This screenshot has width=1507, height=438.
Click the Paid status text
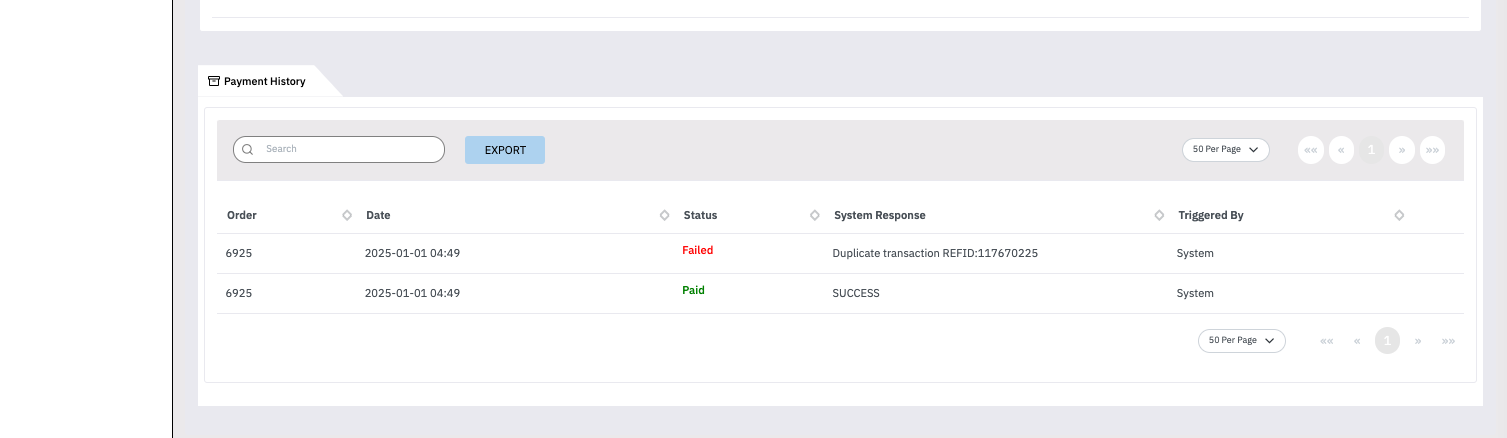(x=693, y=290)
